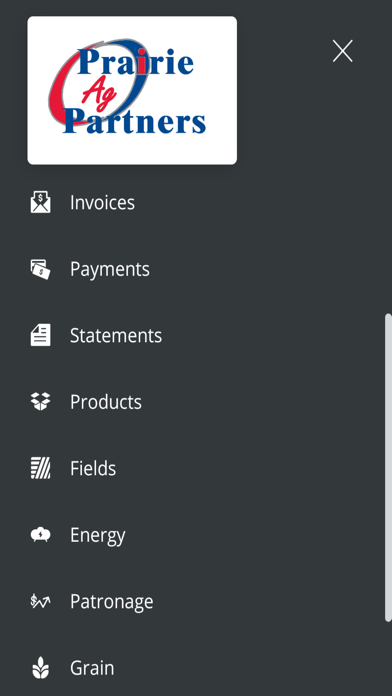Click the Grain wheat icon
The image size is (392, 696).
[40, 668]
